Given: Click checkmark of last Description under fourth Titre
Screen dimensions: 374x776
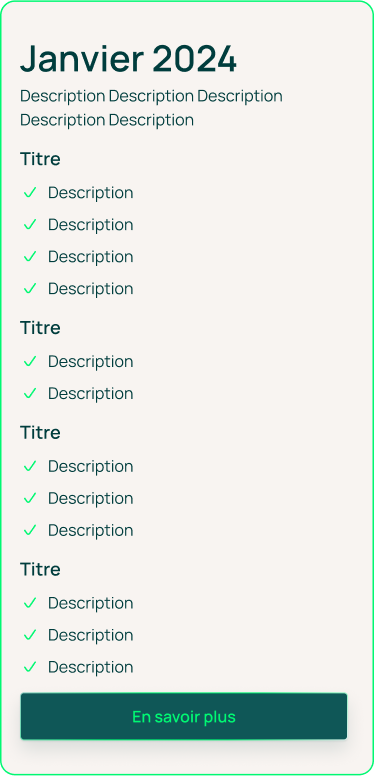Looking at the screenshot, I should tap(30, 667).
